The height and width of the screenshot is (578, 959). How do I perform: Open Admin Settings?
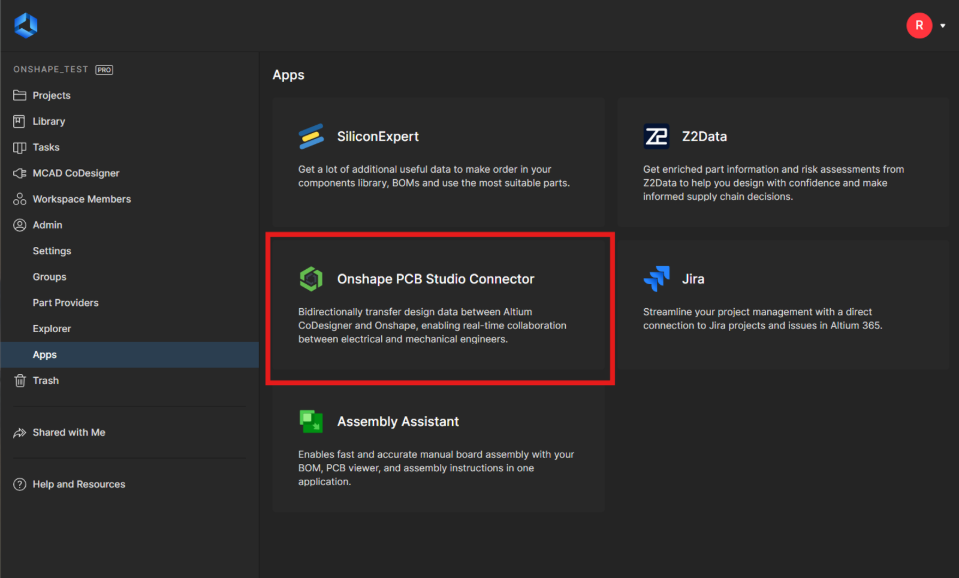pos(52,251)
